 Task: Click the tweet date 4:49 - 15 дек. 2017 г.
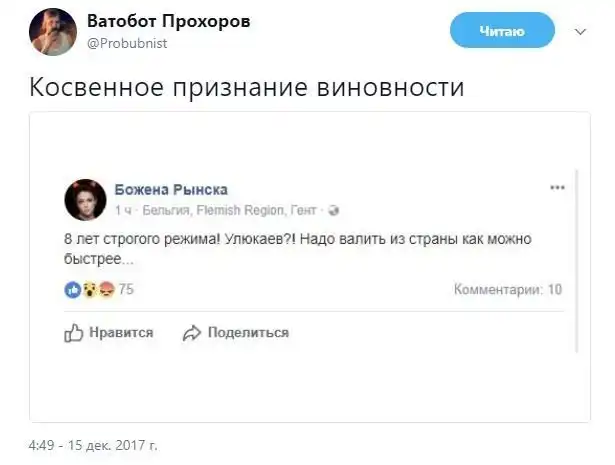click(92, 444)
